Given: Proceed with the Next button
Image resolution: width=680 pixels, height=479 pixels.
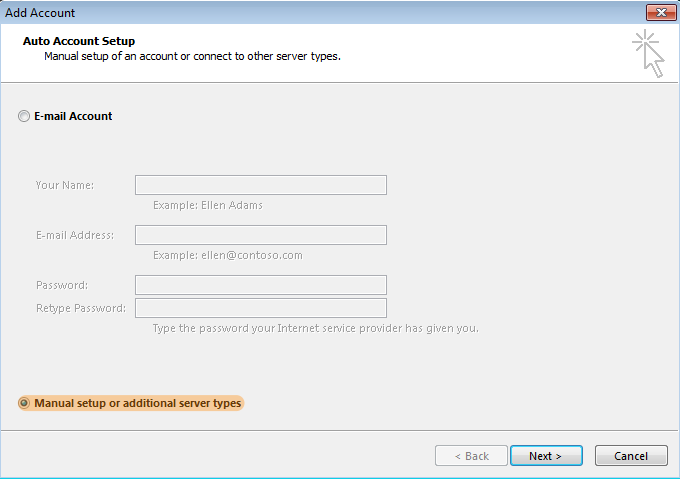Looking at the screenshot, I should point(546,456).
